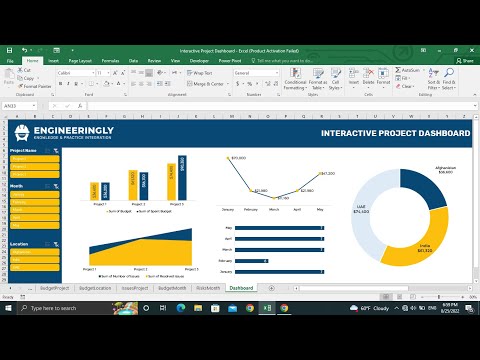
Task: Switch to the Insert ribbon tab
Action: [53, 61]
